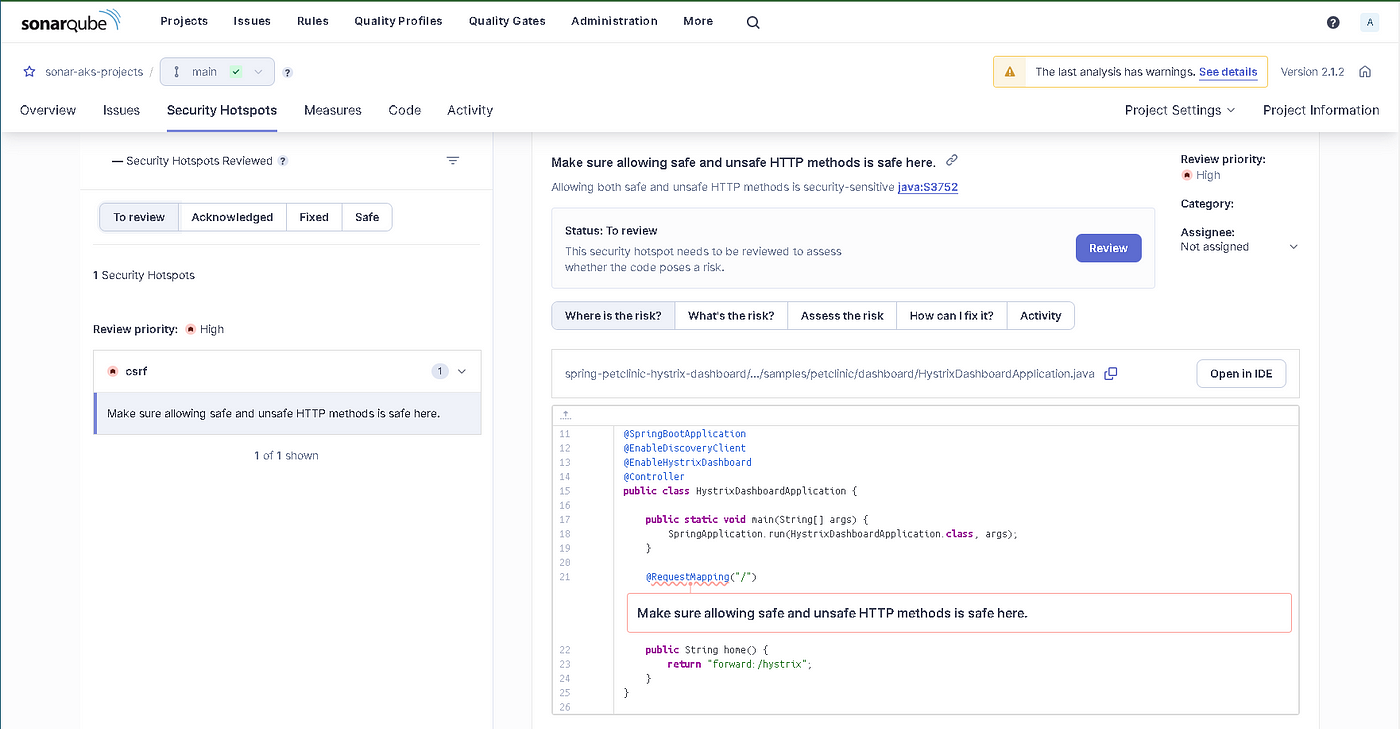Click the branch help icon next to main

[287, 72]
